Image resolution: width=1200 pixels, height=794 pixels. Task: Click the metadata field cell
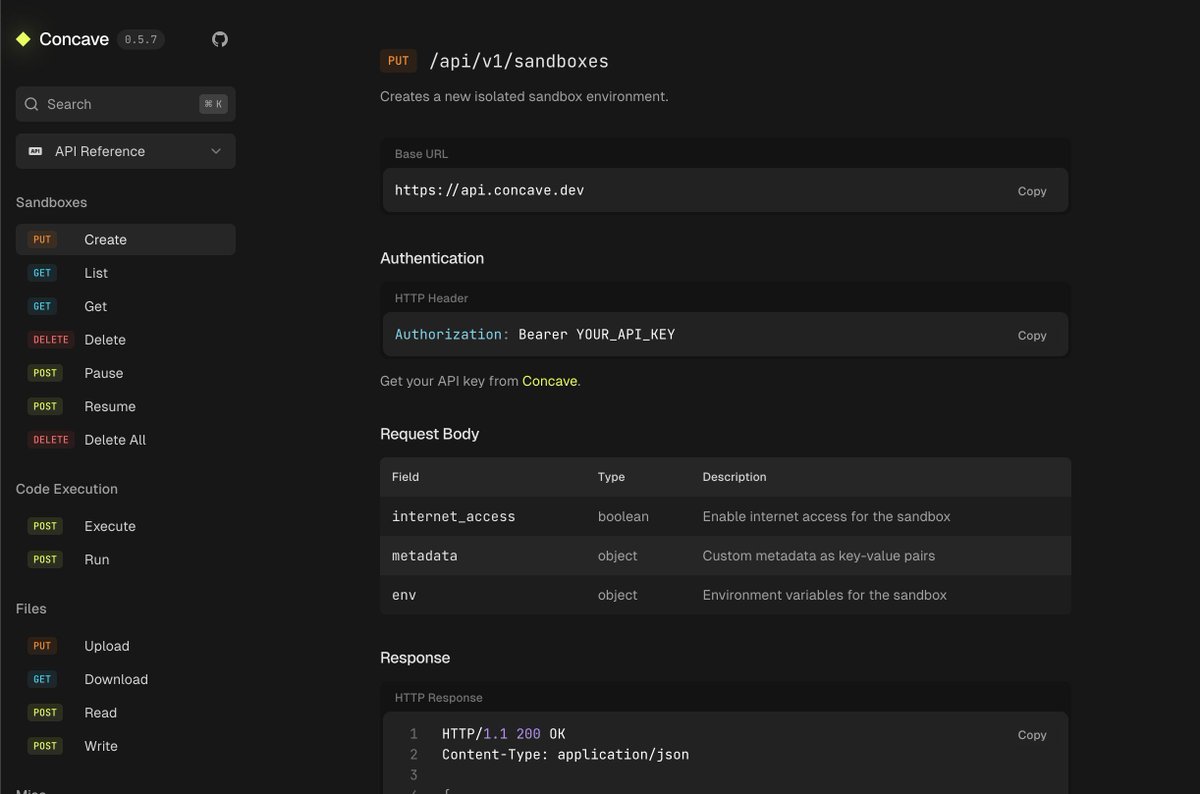click(x=424, y=556)
